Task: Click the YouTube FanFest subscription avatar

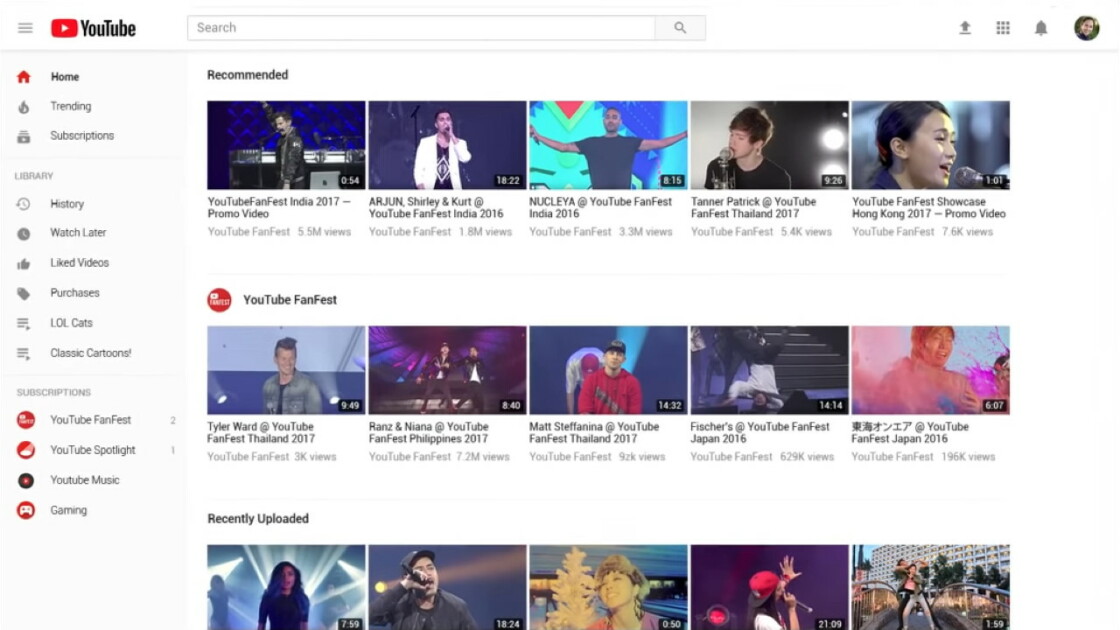Action: coord(26,420)
